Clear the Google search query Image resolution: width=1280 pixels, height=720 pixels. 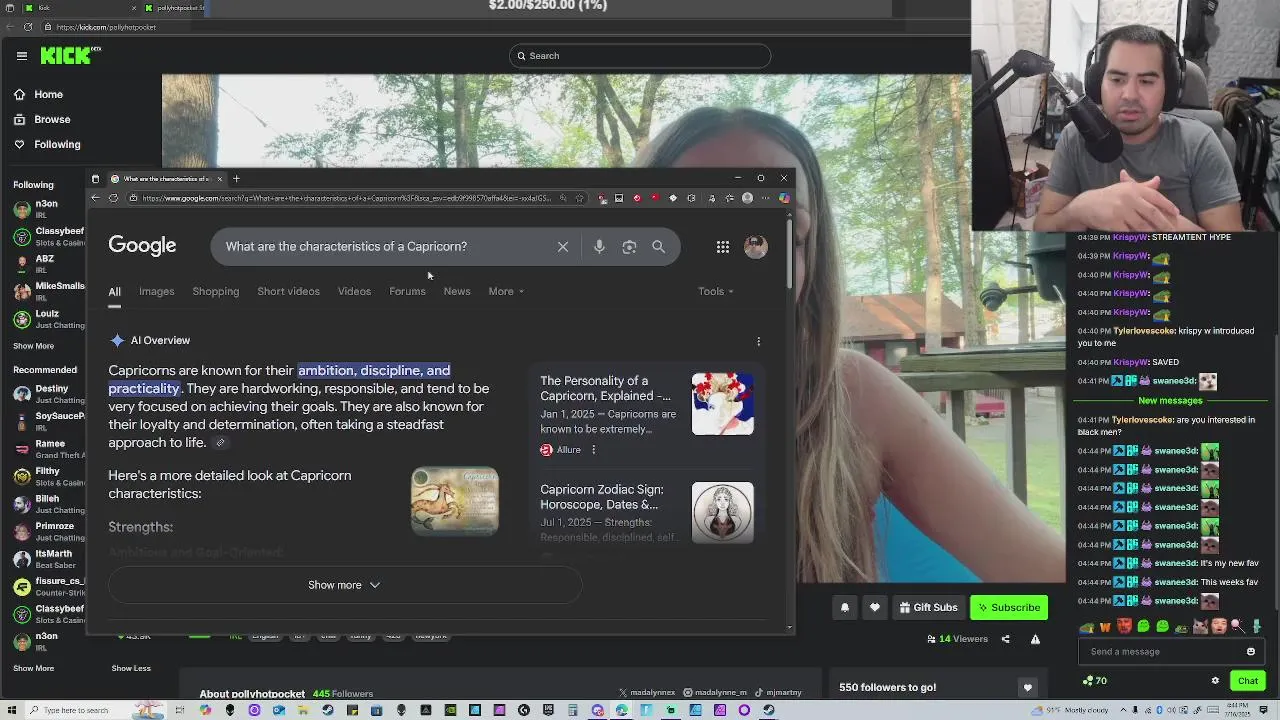pyautogui.click(x=563, y=247)
